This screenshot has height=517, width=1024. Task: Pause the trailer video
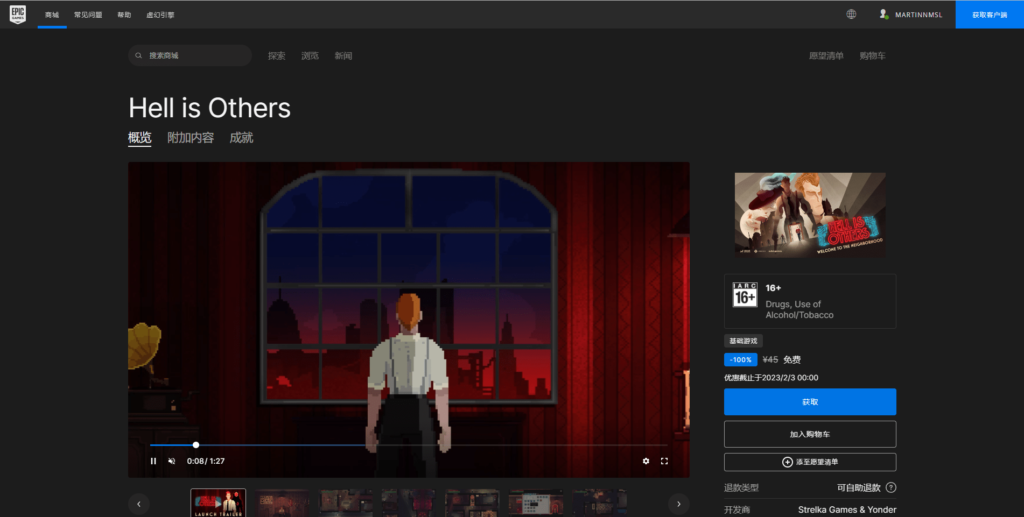[x=153, y=461]
